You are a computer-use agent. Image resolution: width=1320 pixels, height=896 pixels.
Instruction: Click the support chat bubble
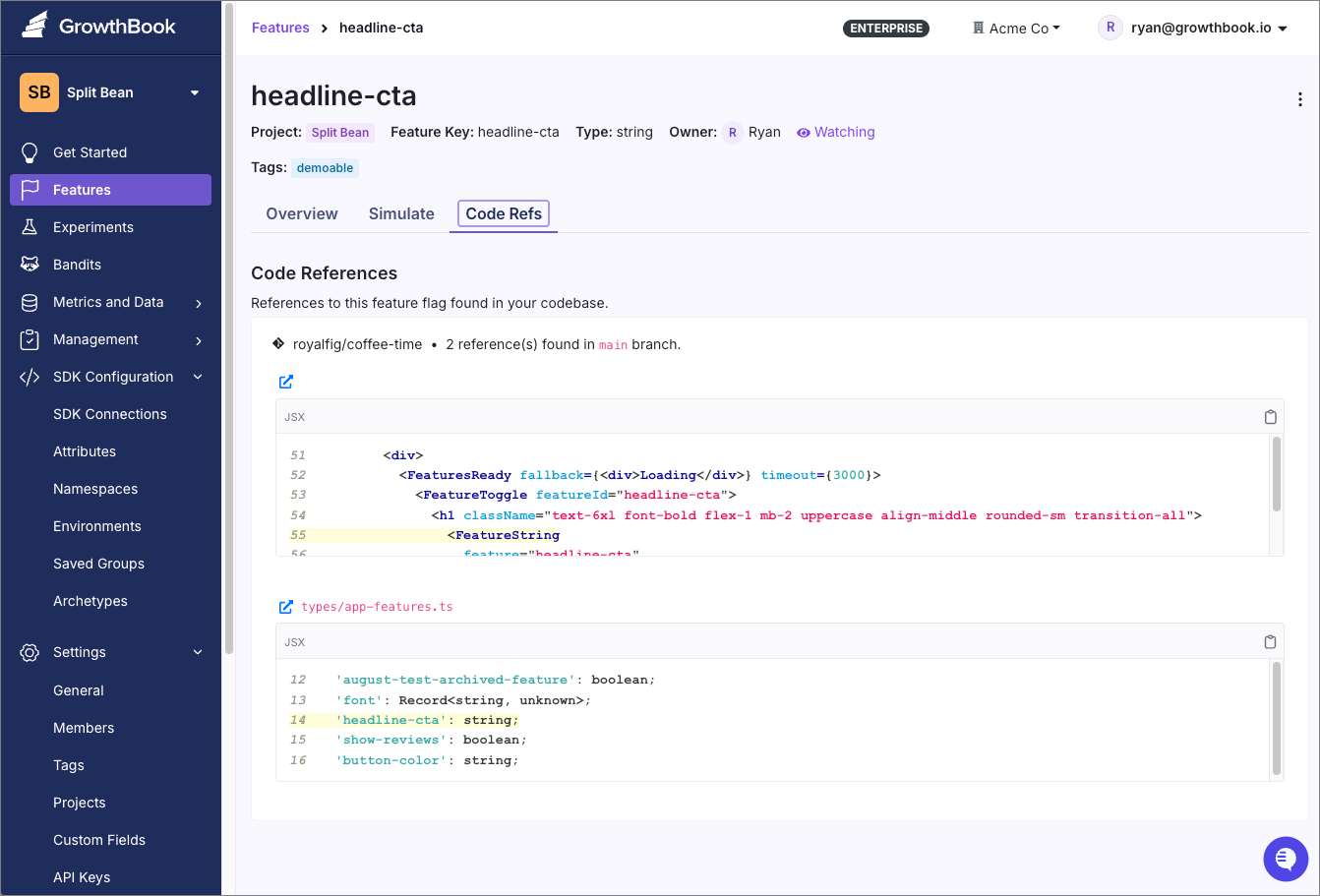tap(1286, 859)
